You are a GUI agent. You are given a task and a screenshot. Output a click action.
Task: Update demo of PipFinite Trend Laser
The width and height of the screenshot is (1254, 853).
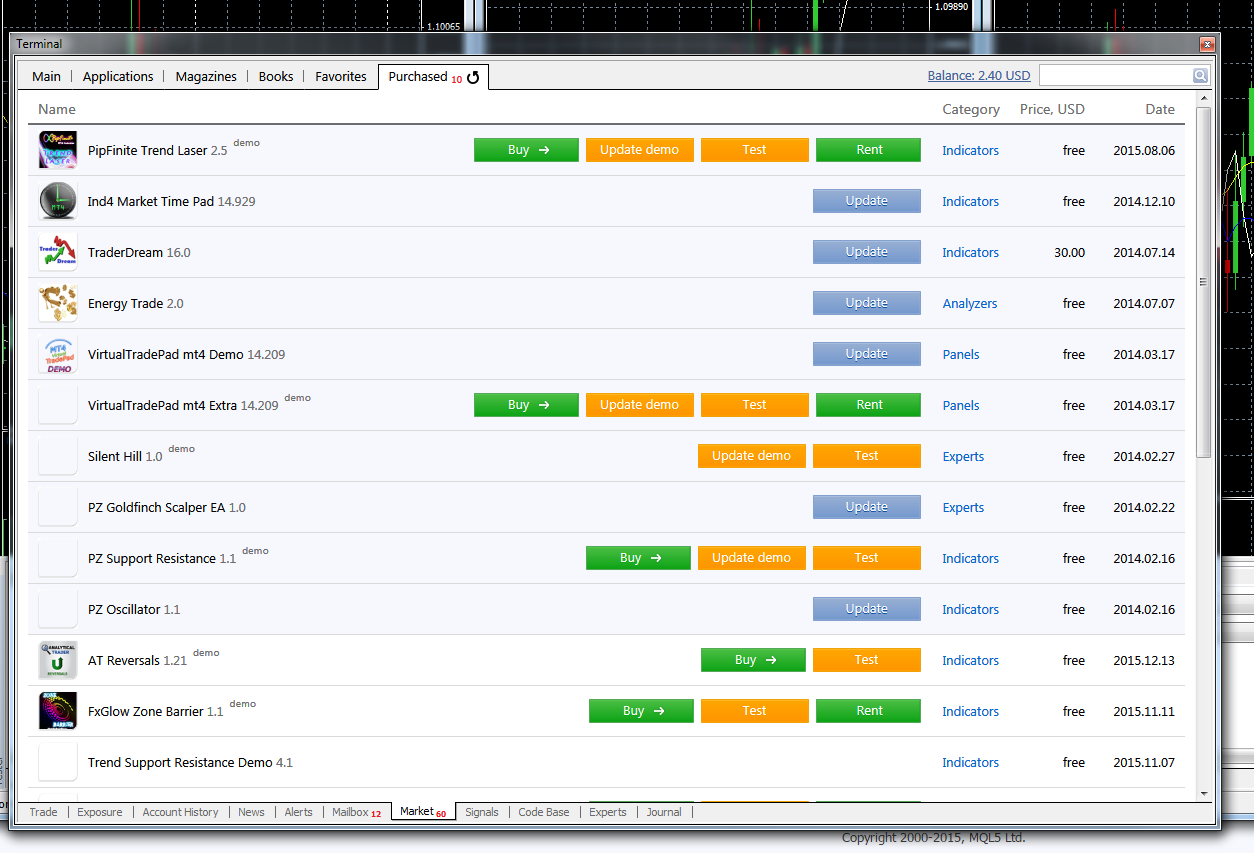pyautogui.click(x=639, y=150)
